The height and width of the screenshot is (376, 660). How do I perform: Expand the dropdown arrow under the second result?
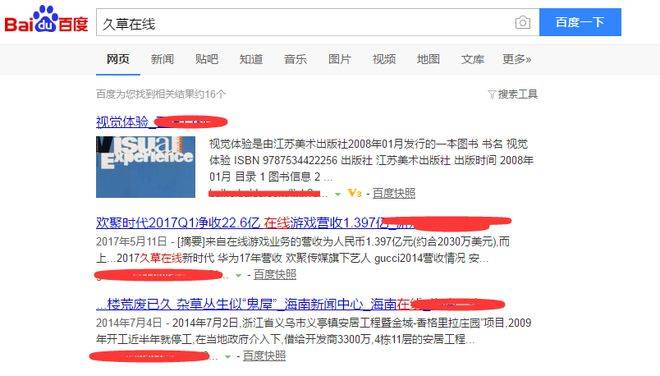(x=238, y=275)
